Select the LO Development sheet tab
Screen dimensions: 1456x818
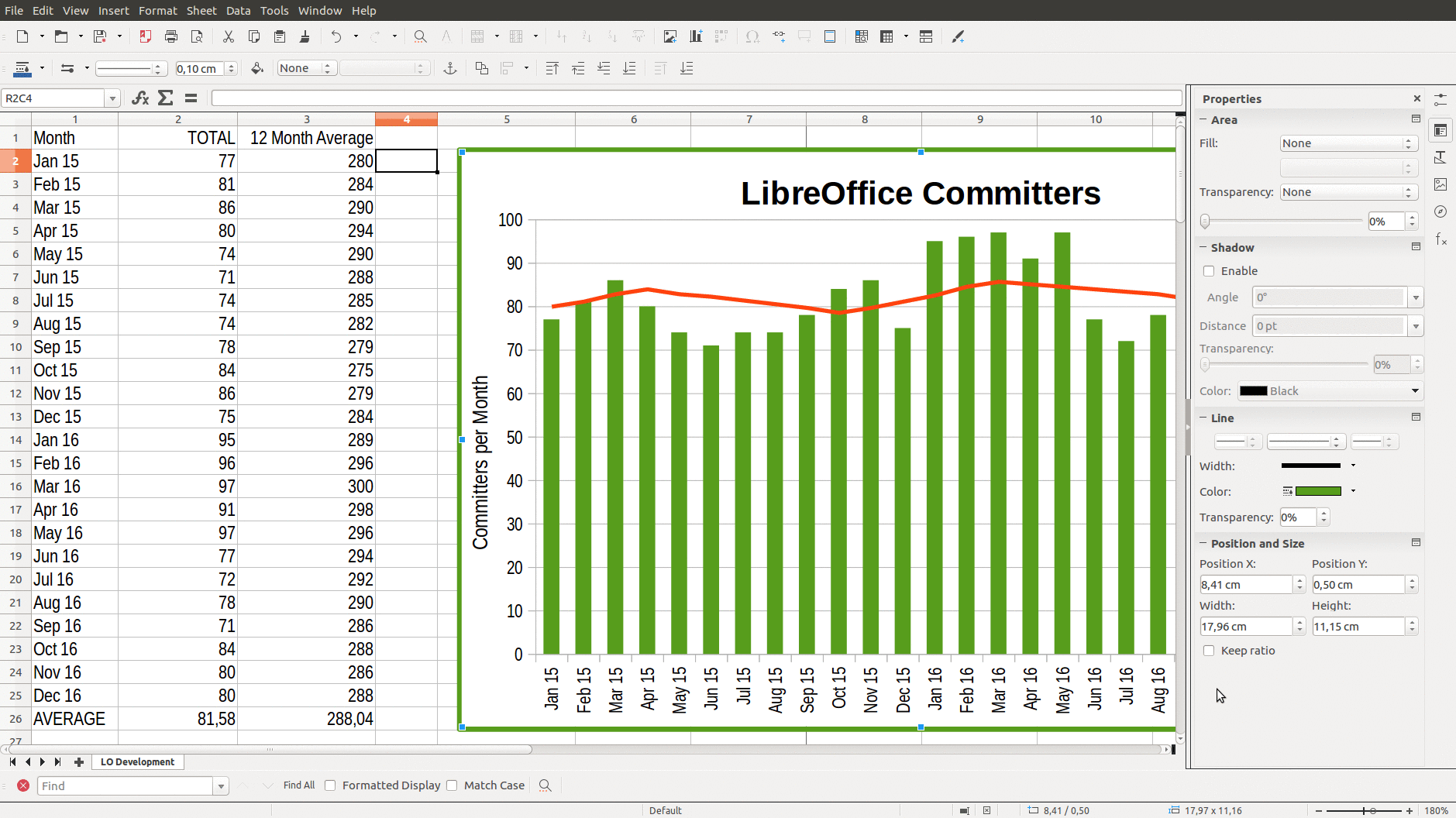pos(137,762)
